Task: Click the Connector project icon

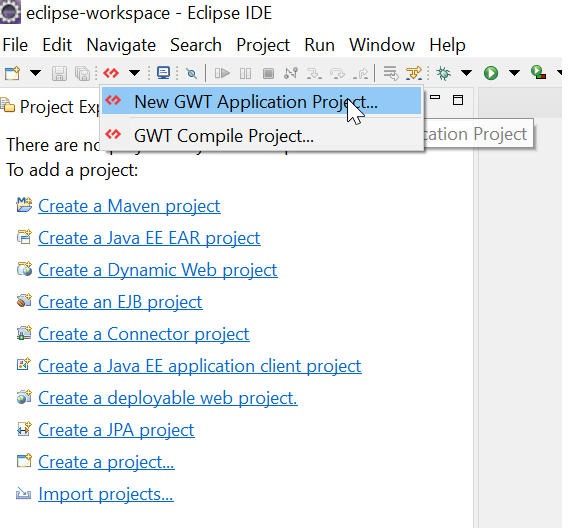Action: (x=24, y=333)
